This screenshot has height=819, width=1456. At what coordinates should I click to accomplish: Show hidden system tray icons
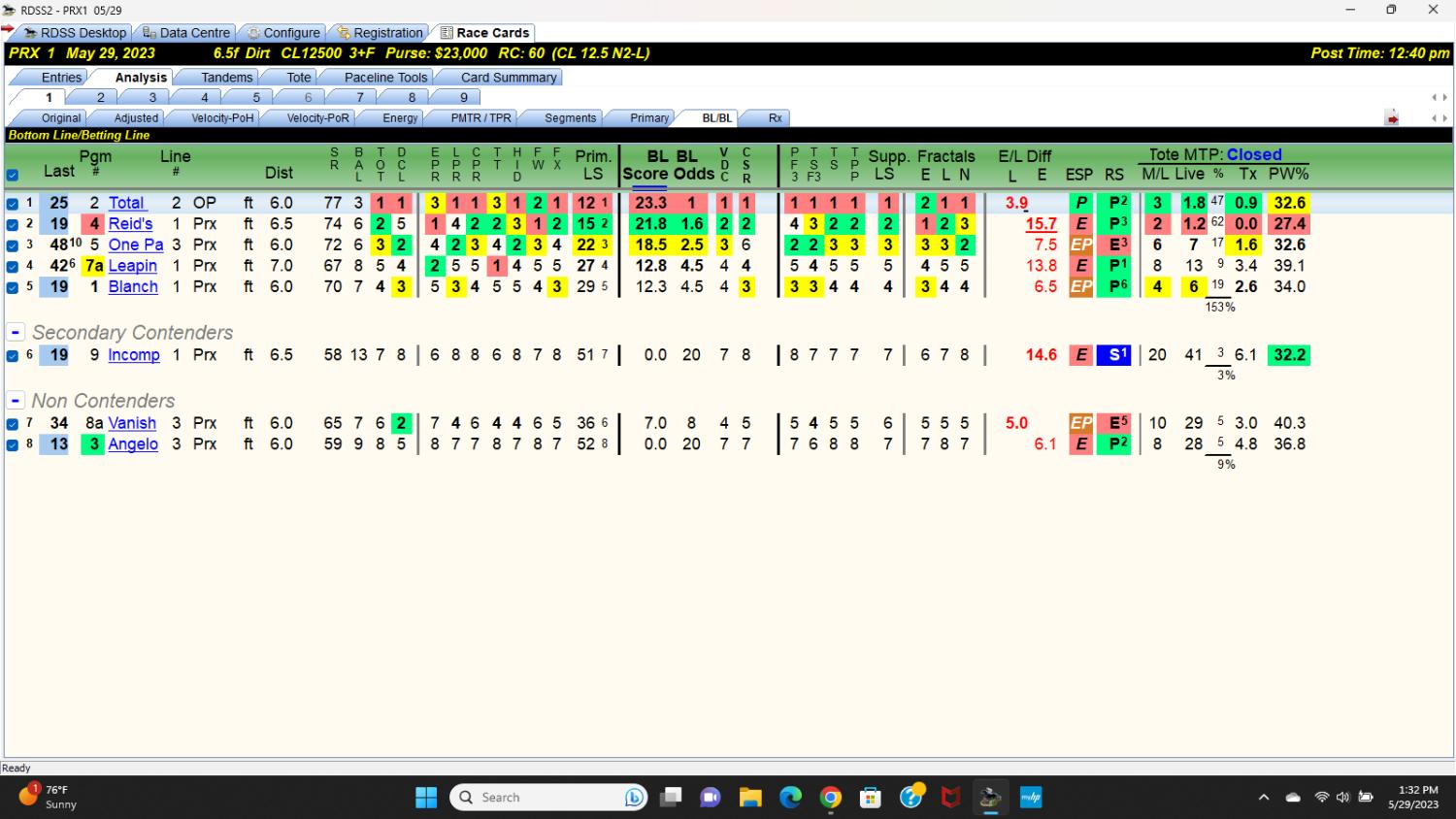(x=1264, y=798)
